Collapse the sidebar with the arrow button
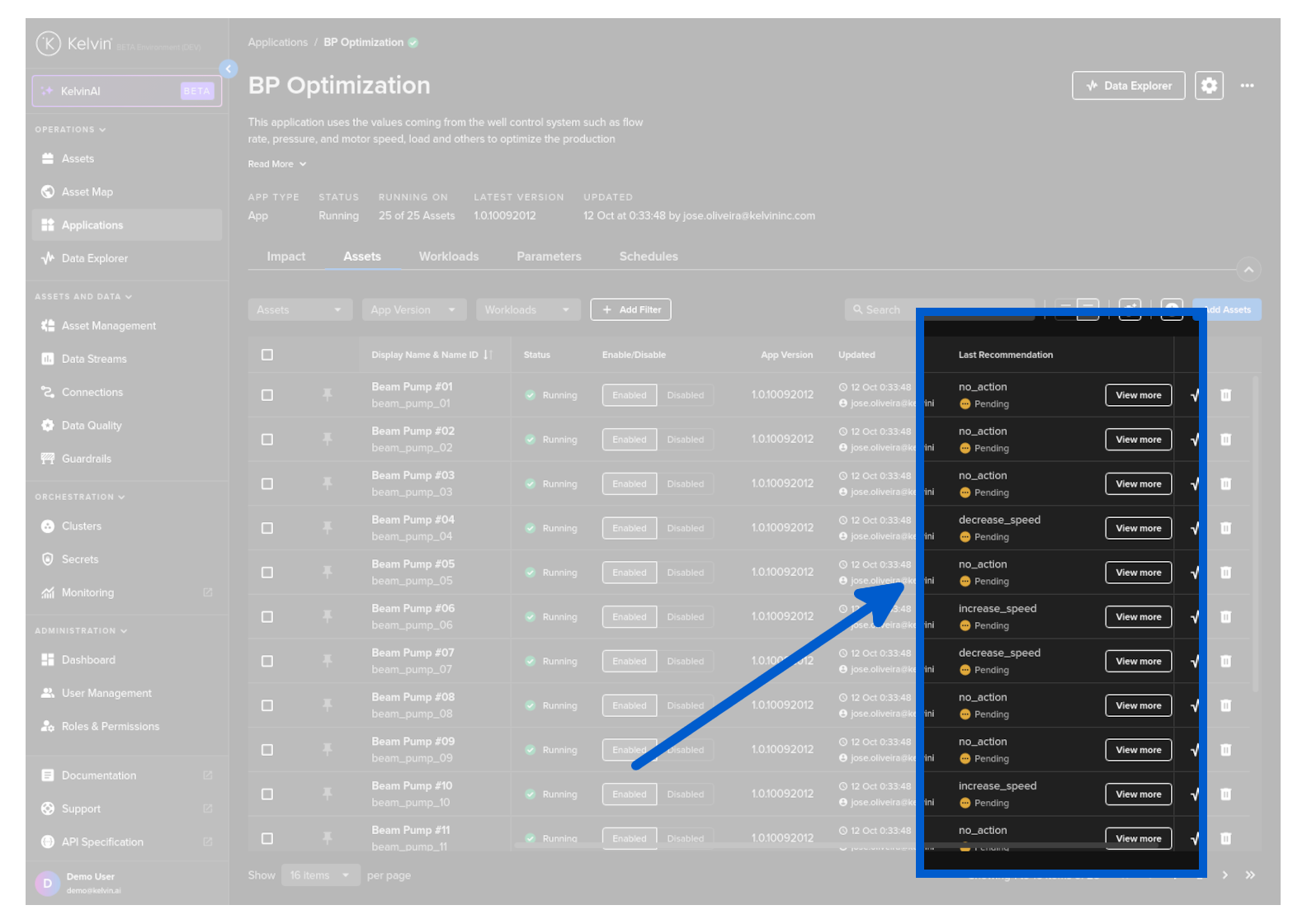This screenshot has height=924, width=1307. [x=229, y=69]
